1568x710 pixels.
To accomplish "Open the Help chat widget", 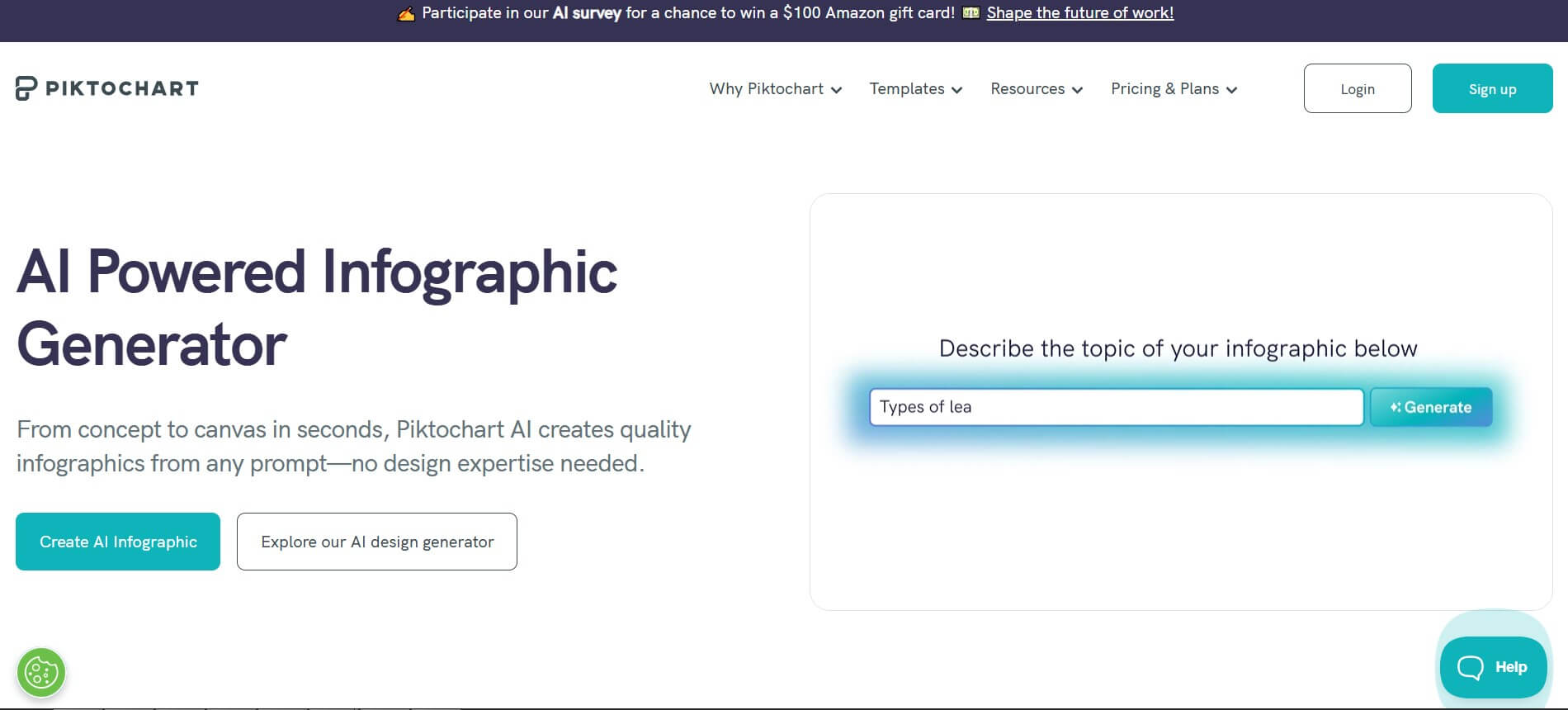I will pyautogui.click(x=1493, y=667).
